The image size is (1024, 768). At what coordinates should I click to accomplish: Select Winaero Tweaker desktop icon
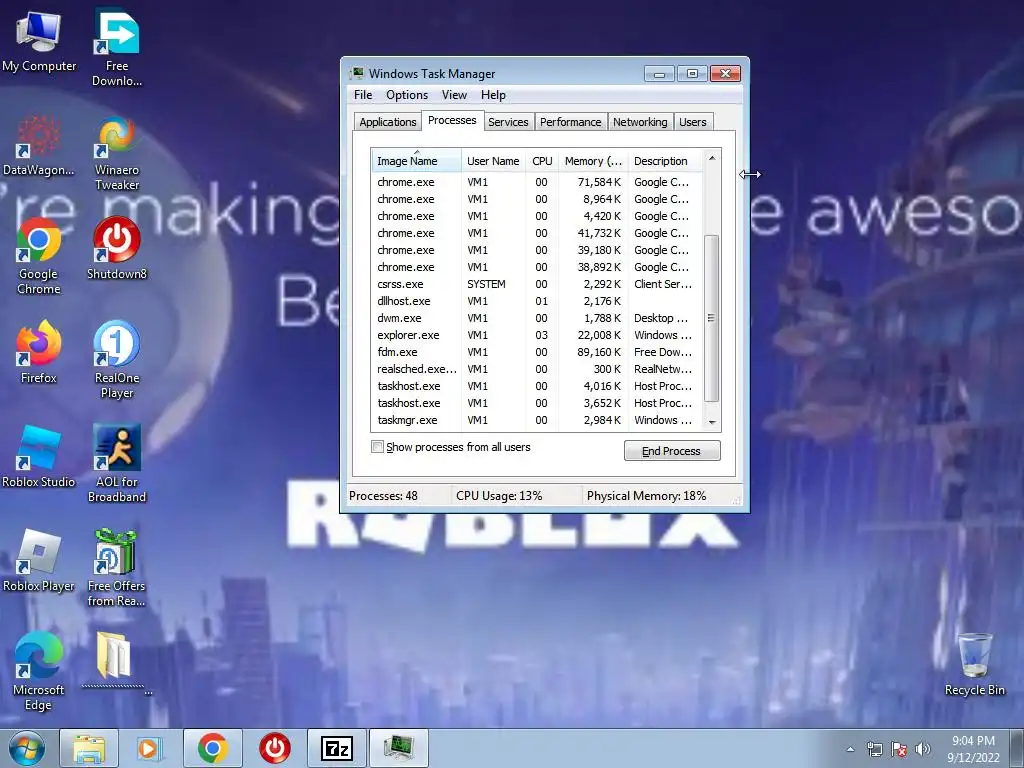[117, 153]
